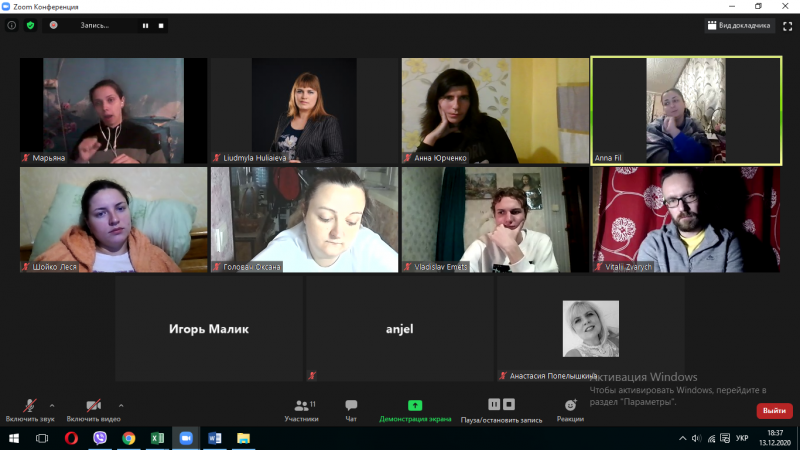Open Excel from taskbar

157,438
